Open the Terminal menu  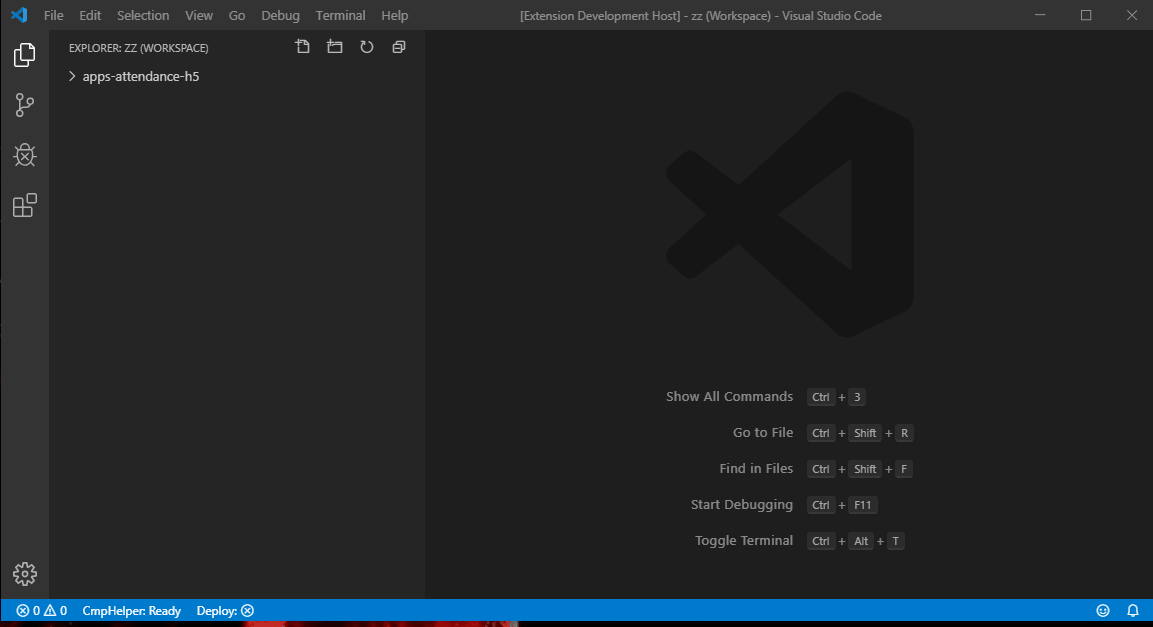coord(340,15)
